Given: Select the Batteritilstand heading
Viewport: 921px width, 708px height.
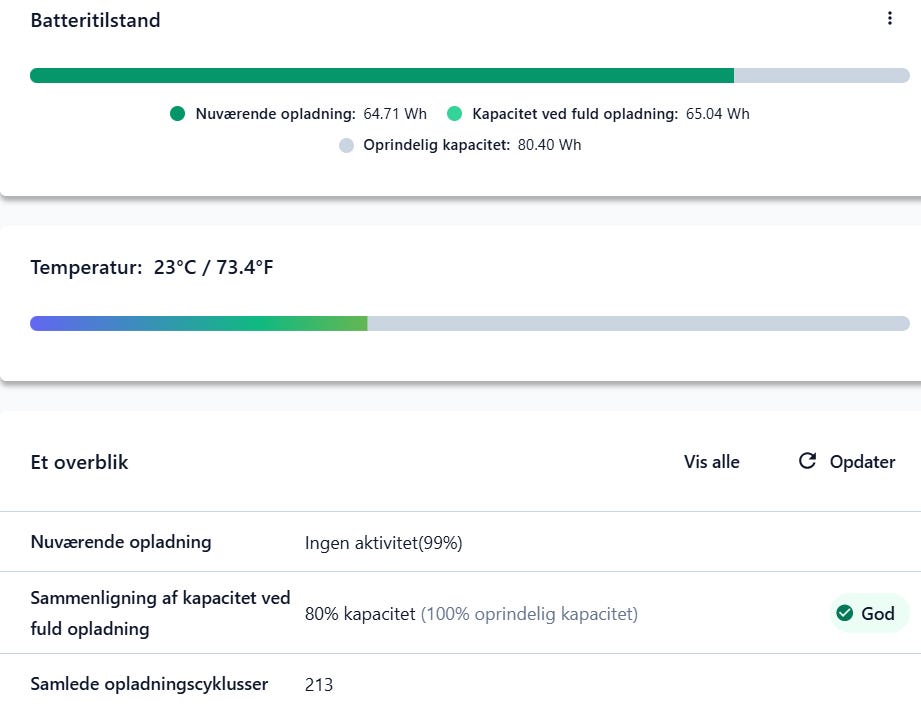Looking at the screenshot, I should [95, 21].
